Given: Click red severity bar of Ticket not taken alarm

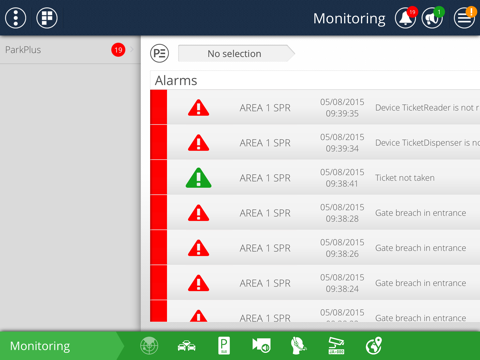Looking at the screenshot, I should point(158,177).
